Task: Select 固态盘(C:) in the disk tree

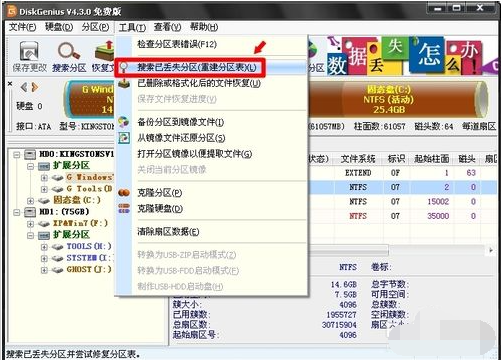Action: (77, 200)
